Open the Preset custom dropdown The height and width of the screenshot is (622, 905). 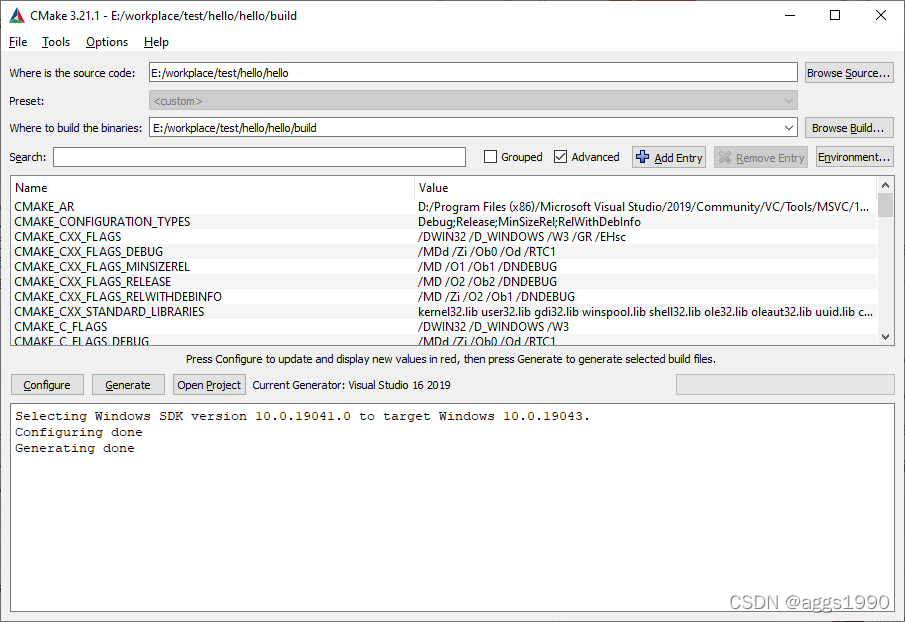pyautogui.click(x=473, y=101)
